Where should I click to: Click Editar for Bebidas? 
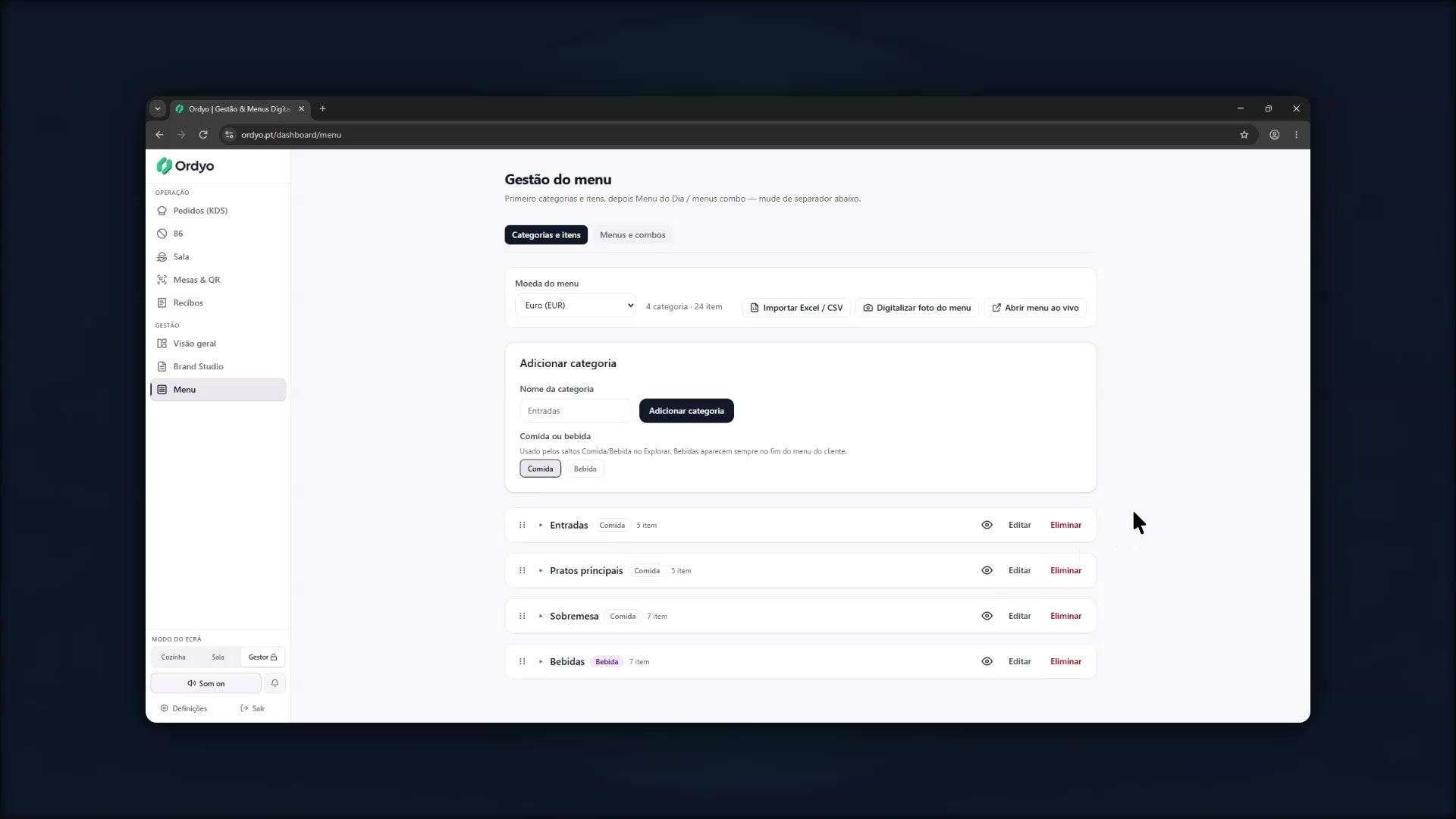point(1019,661)
